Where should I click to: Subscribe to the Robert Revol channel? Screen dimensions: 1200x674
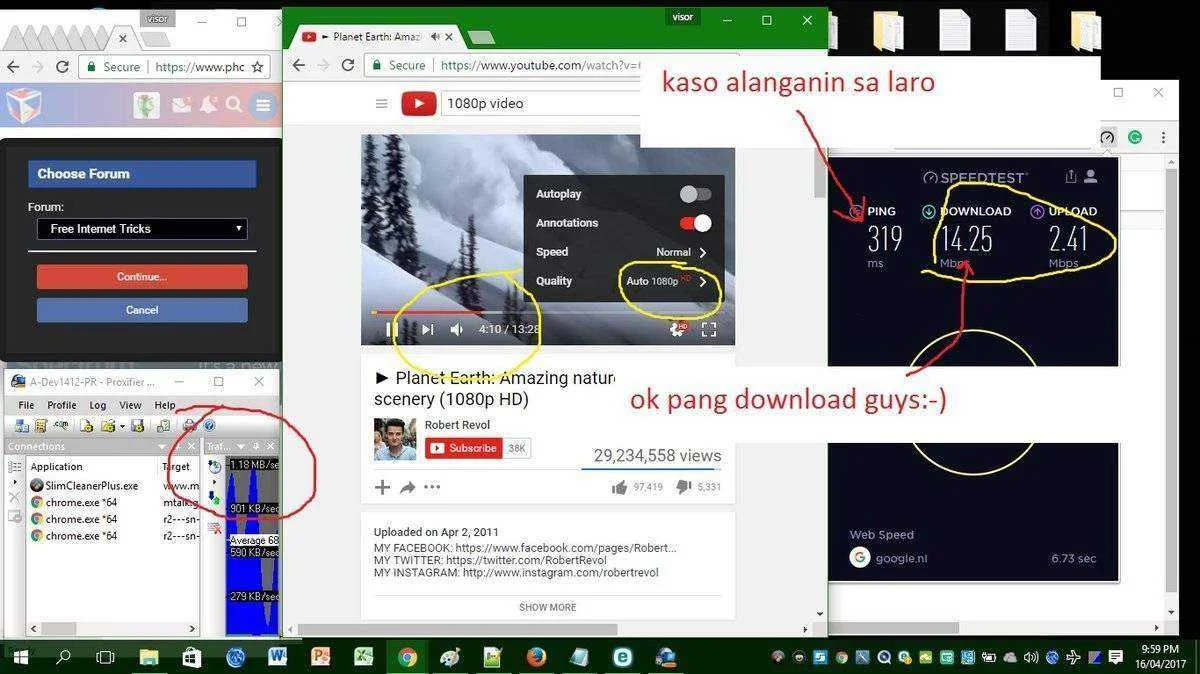[x=463, y=448]
